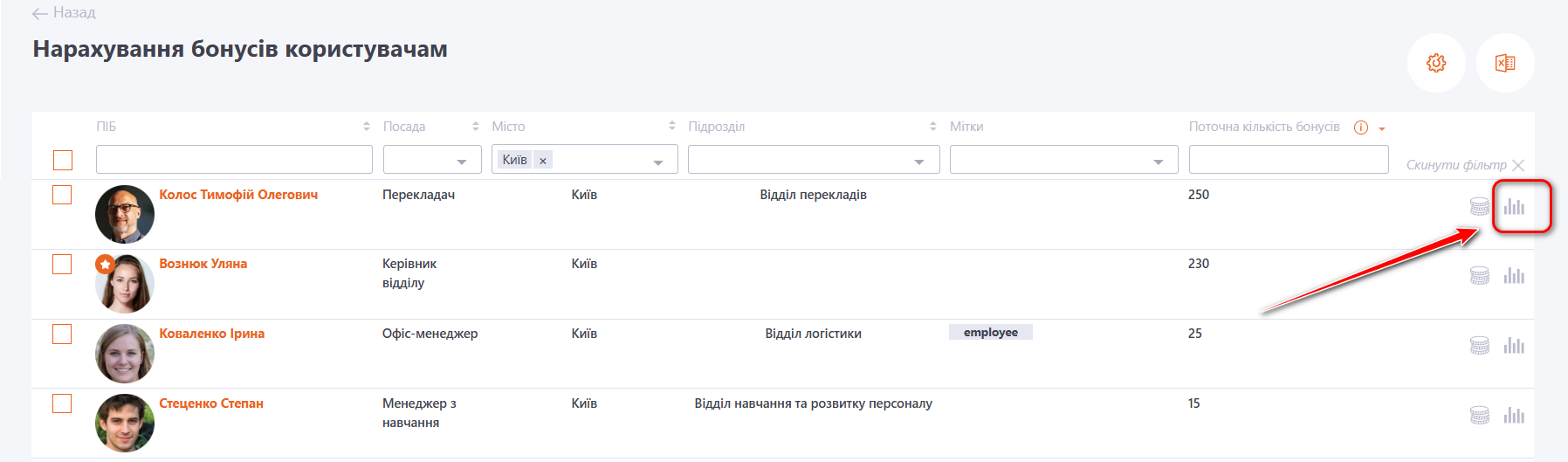Click the ПІБ search input field
Viewport: 1568px width, 462px height.
click(x=234, y=160)
